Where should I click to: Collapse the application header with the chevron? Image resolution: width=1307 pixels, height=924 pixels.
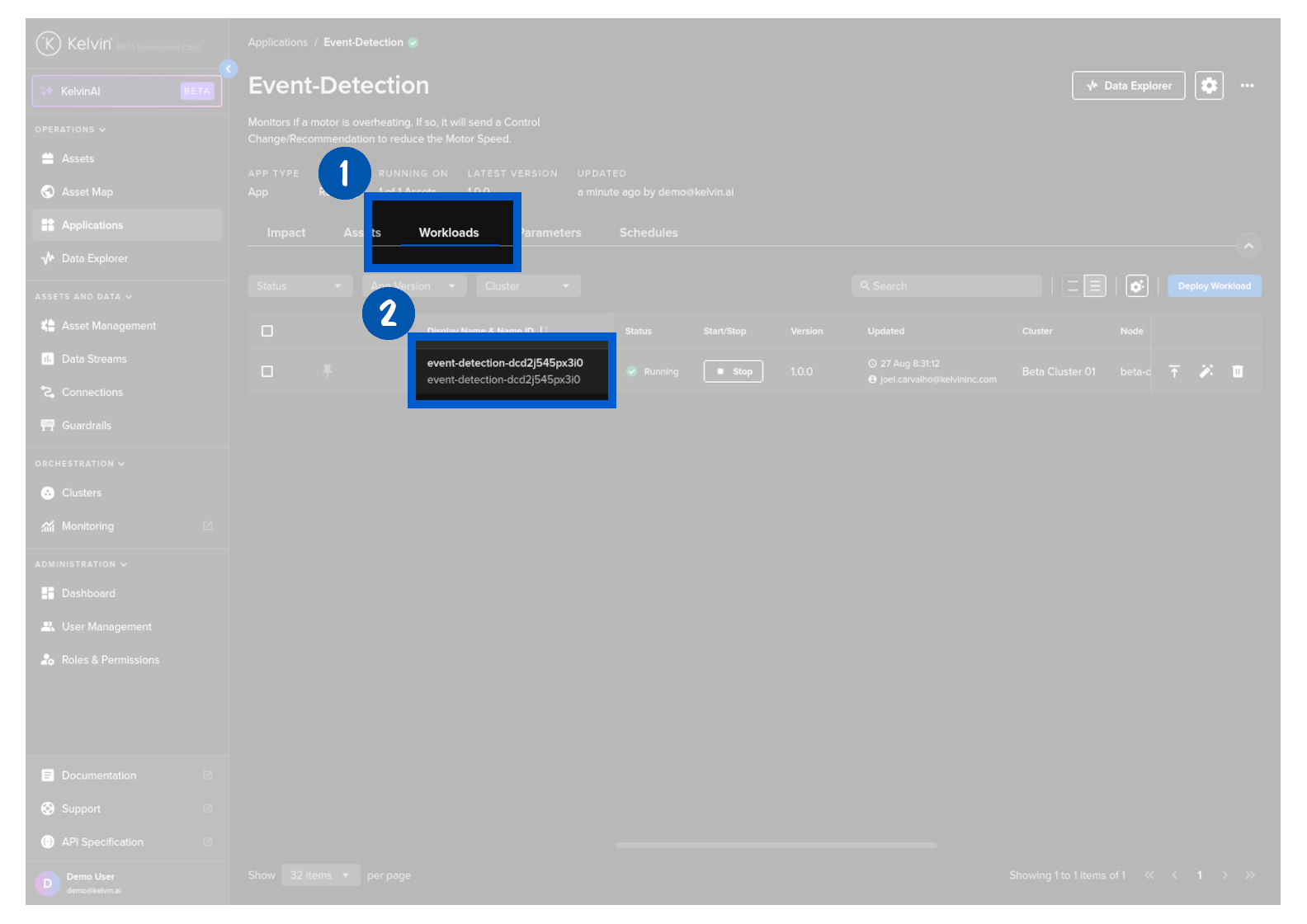click(1248, 246)
